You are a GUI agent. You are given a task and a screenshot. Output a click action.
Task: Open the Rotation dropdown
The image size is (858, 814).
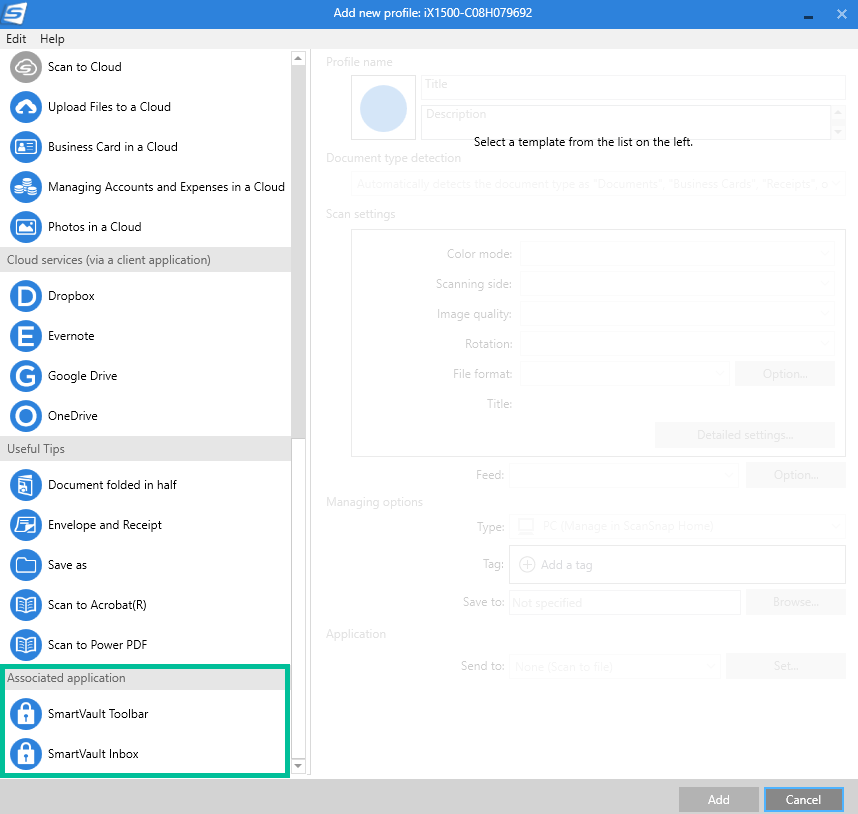pyautogui.click(x=677, y=344)
